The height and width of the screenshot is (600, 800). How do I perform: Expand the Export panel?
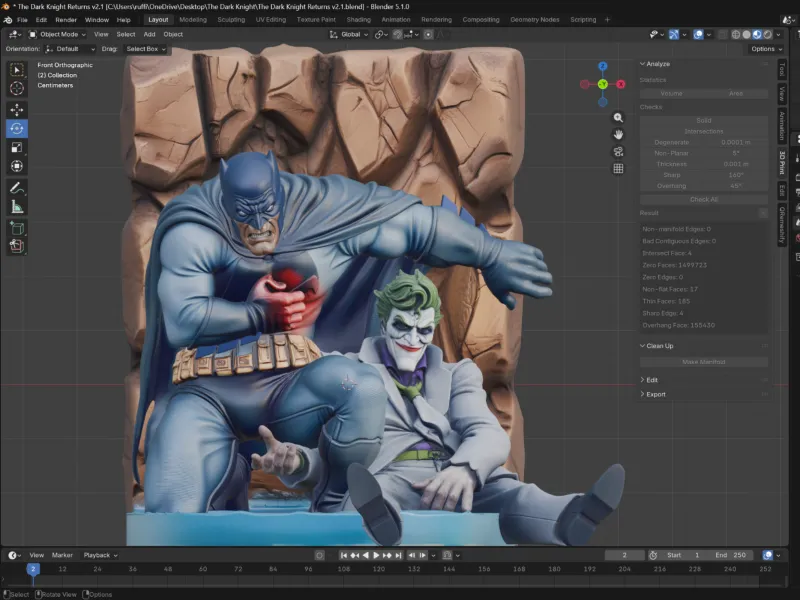pos(653,394)
